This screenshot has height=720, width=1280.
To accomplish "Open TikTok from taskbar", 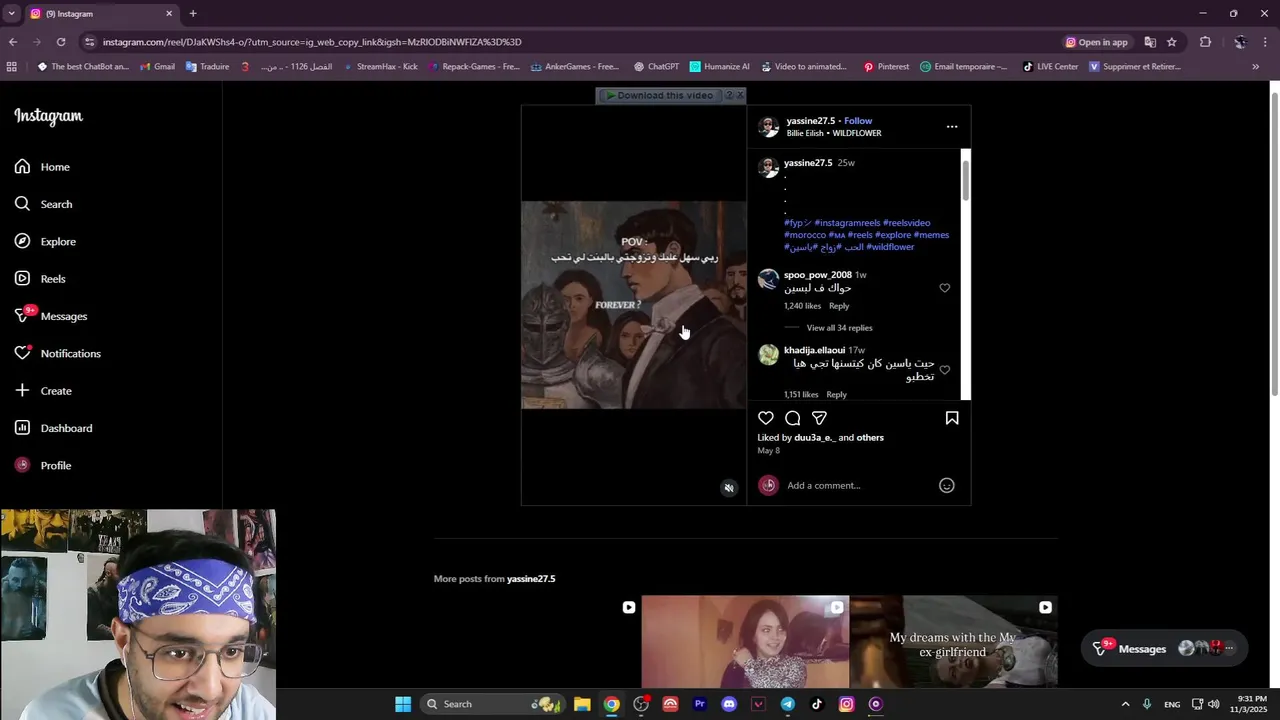I will pos(817,704).
